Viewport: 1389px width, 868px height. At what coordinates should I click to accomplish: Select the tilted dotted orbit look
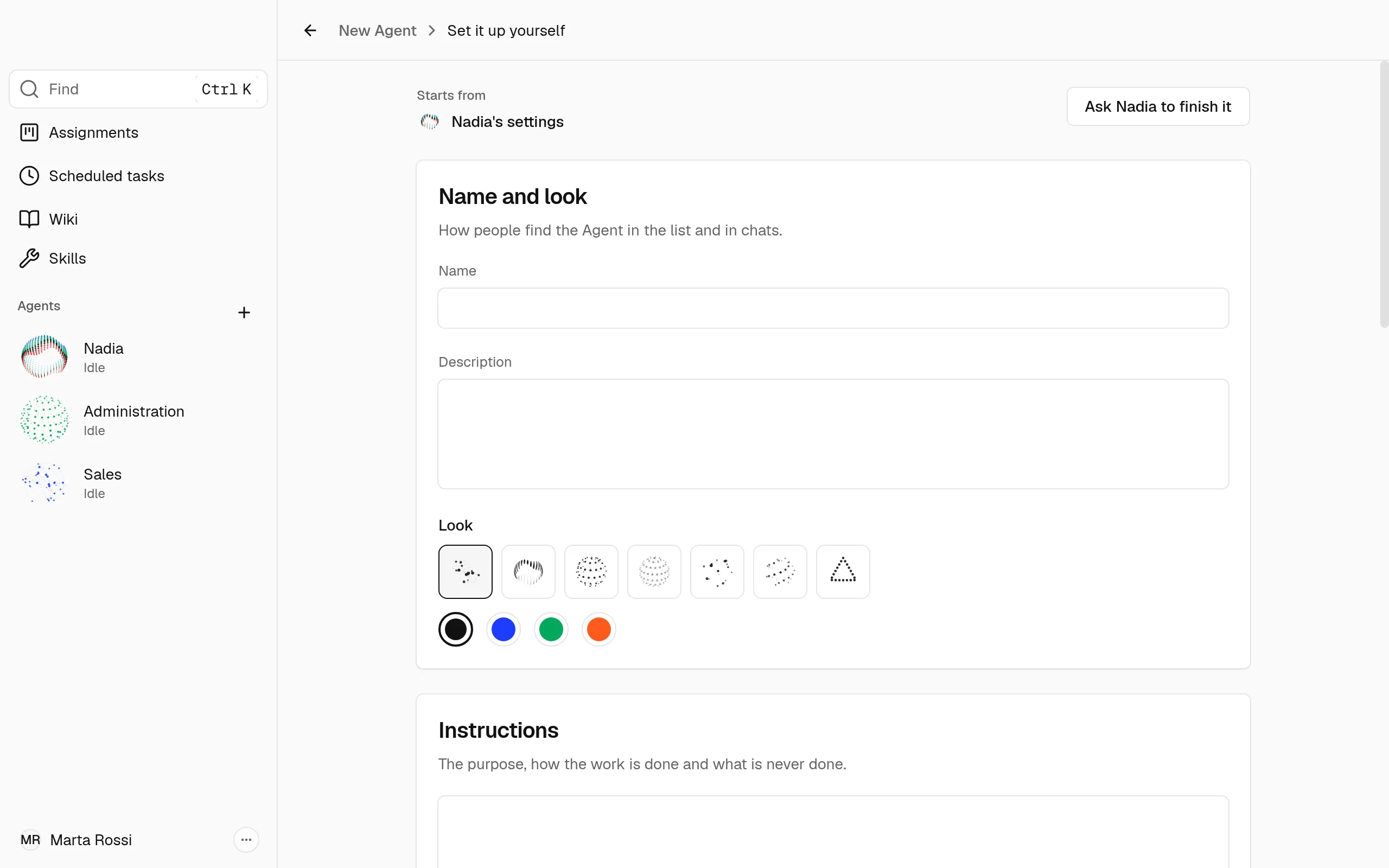click(x=780, y=572)
